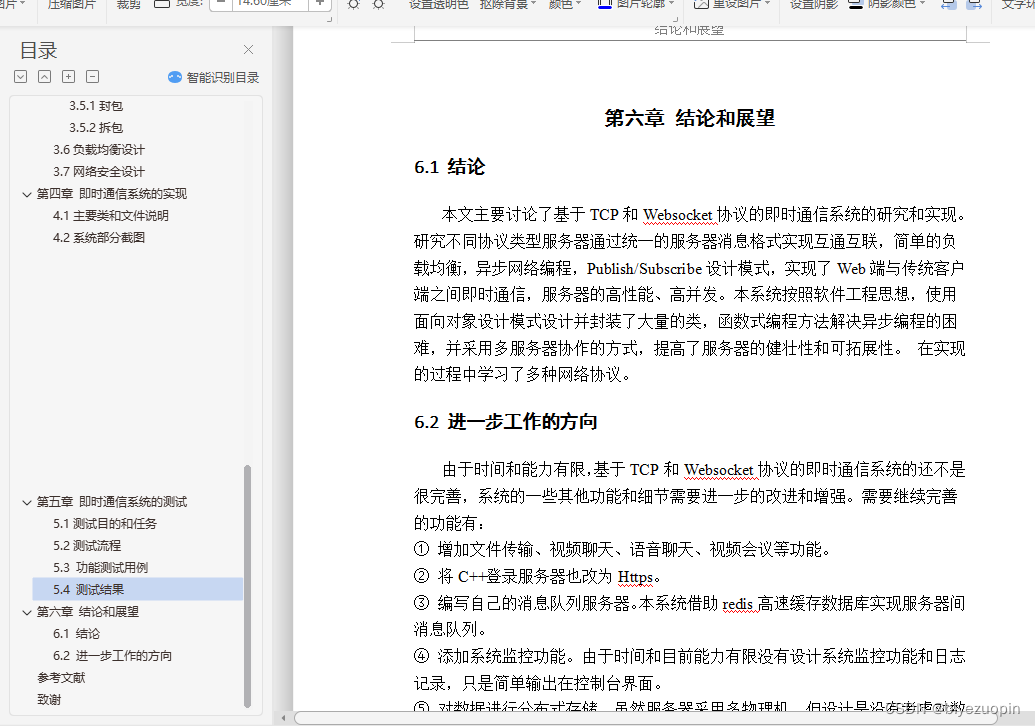The width and height of the screenshot is (1035, 726).
Task: Open the 阴影颜色 dropdown
Action: point(886,5)
